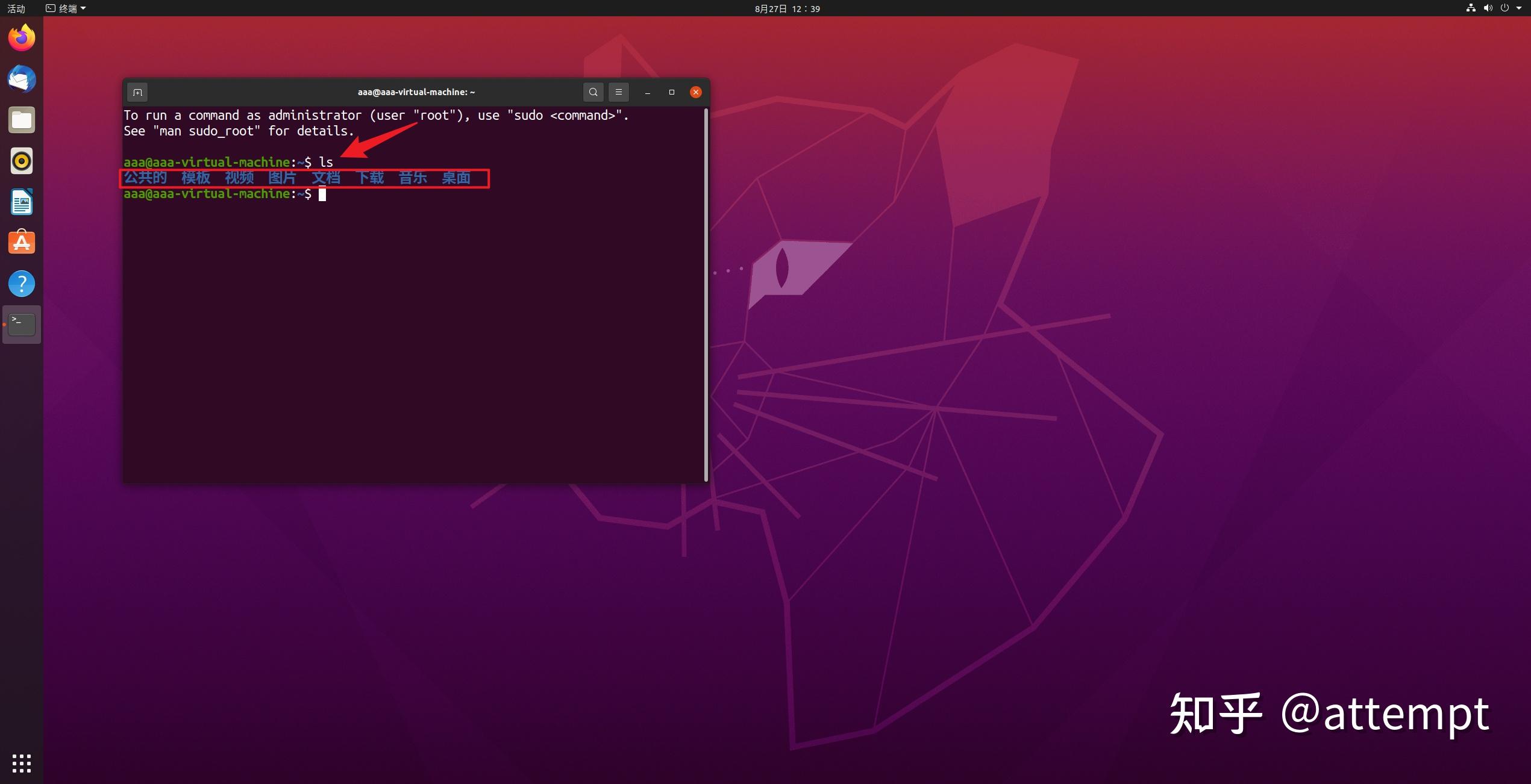This screenshot has height=784, width=1531.
Task: Open Ubuntu Software store
Action: point(22,243)
